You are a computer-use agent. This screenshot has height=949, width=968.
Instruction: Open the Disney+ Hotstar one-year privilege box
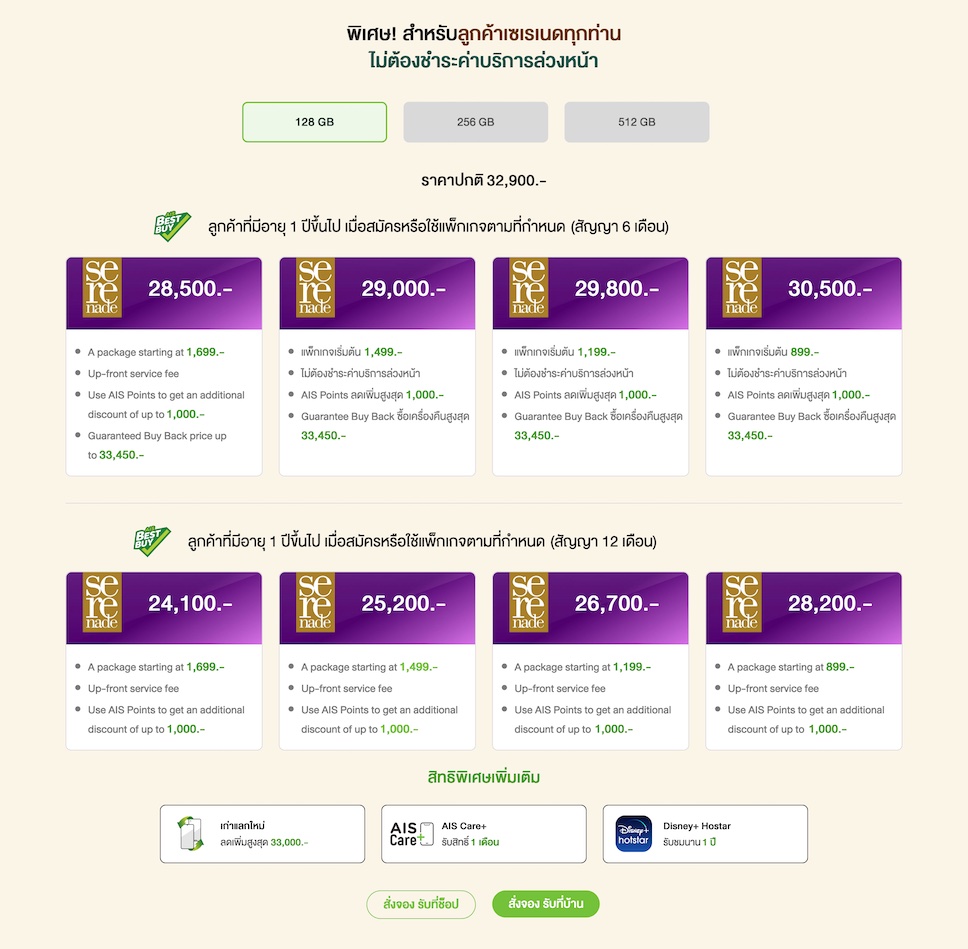click(x=705, y=834)
